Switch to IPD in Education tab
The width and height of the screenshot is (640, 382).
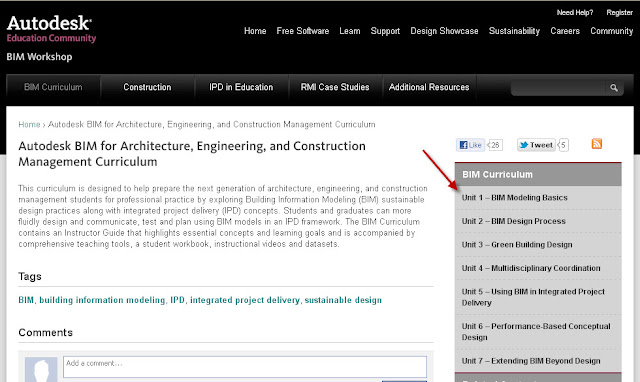click(241, 87)
